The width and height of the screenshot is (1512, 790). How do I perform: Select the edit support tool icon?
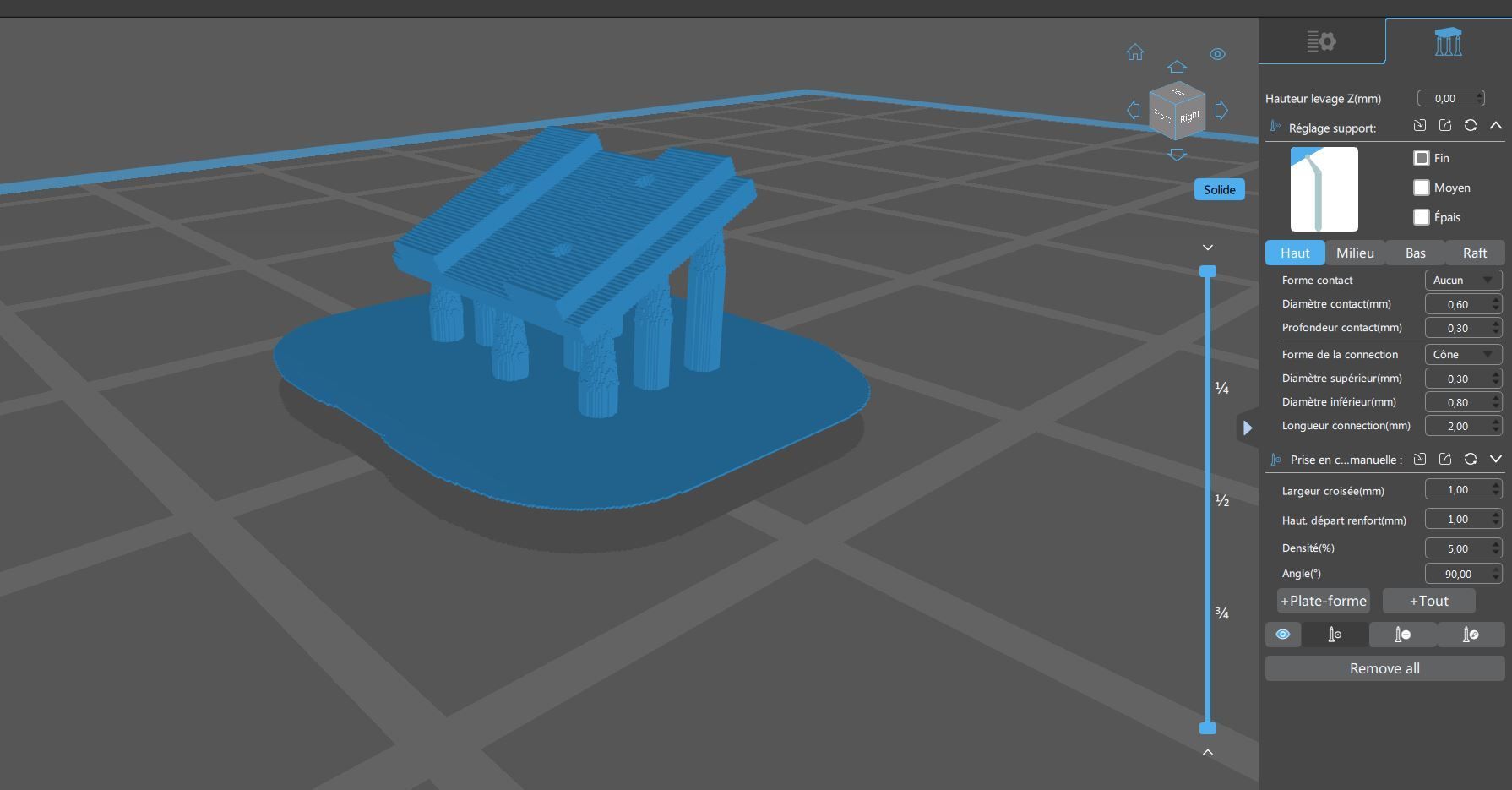click(x=1471, y=635)
